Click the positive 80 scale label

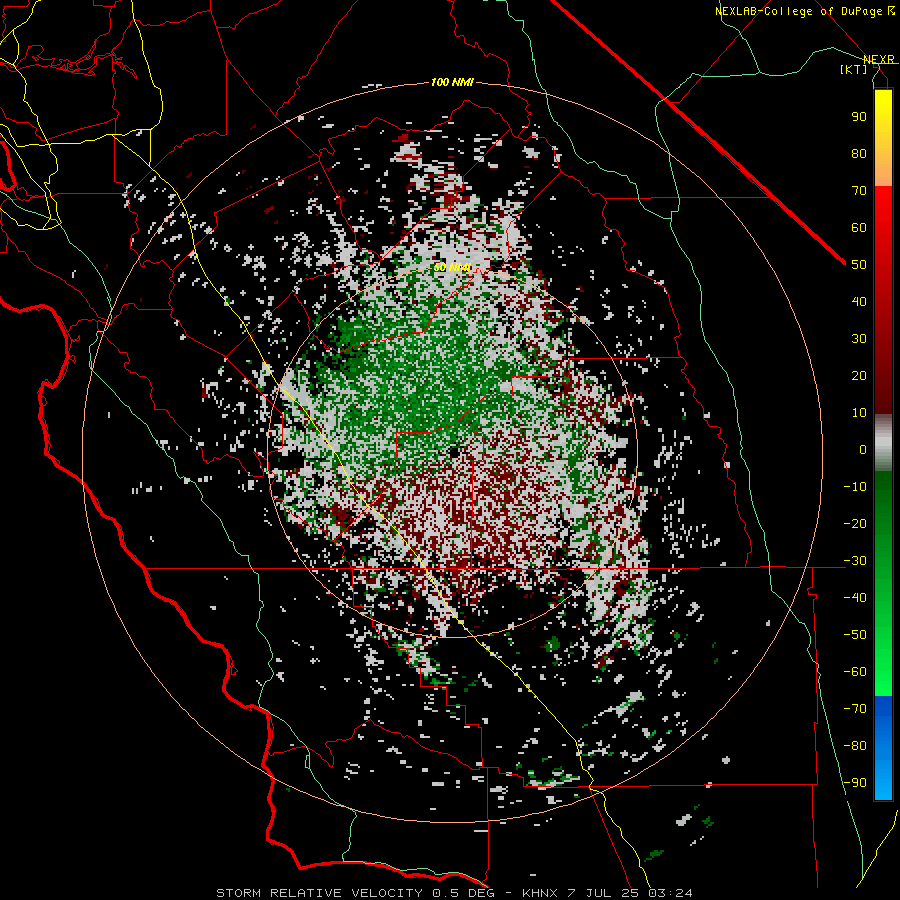coord(859,154)
